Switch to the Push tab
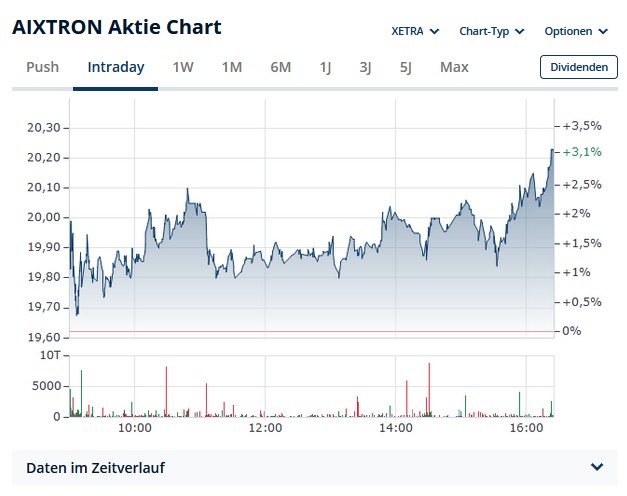 pos(43,67)
